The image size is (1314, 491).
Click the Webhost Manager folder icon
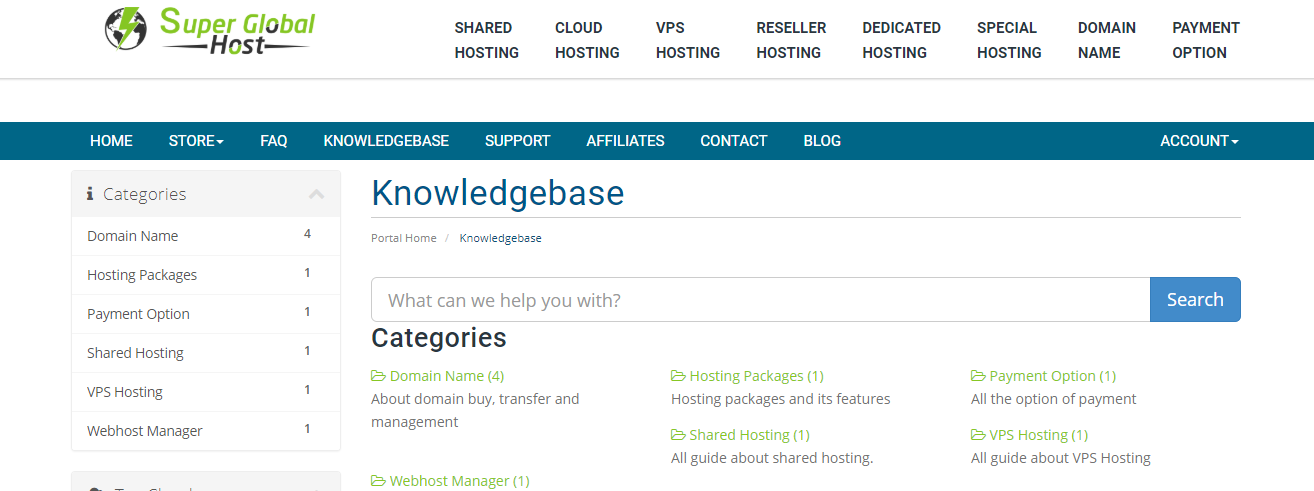pos(378,481)
